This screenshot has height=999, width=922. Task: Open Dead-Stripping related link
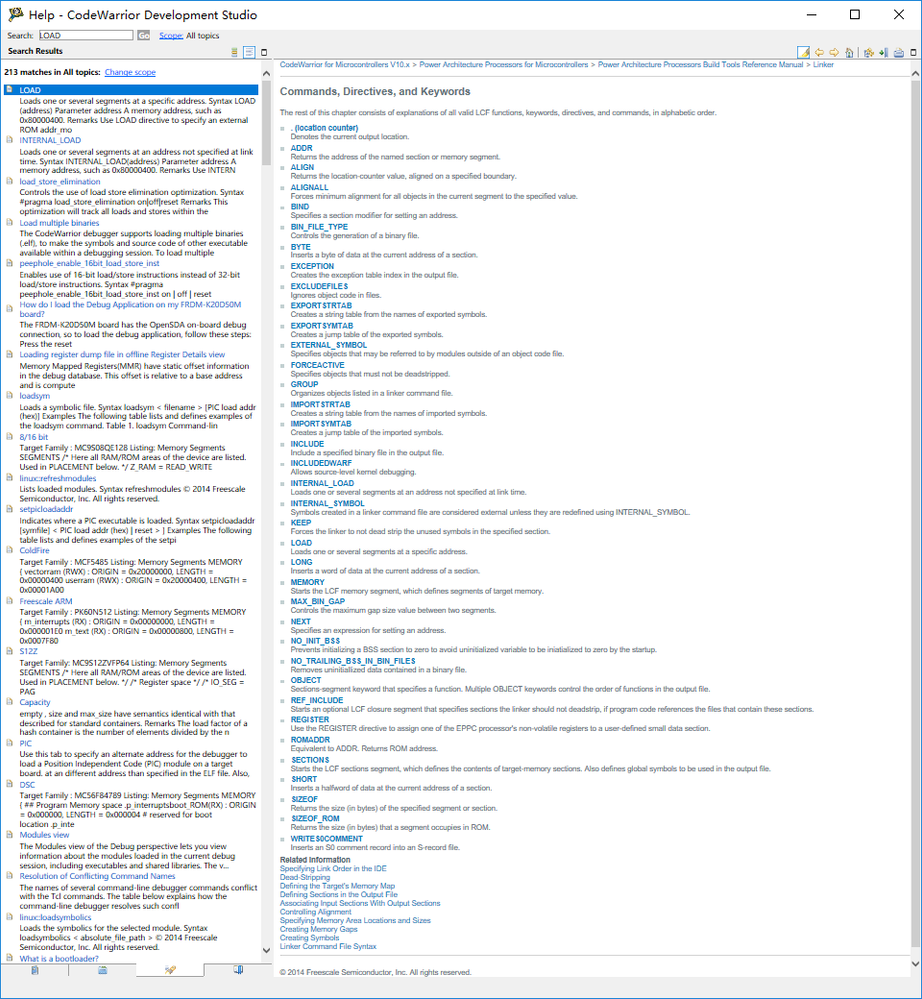pyautogui.click(x=305, y=877)
